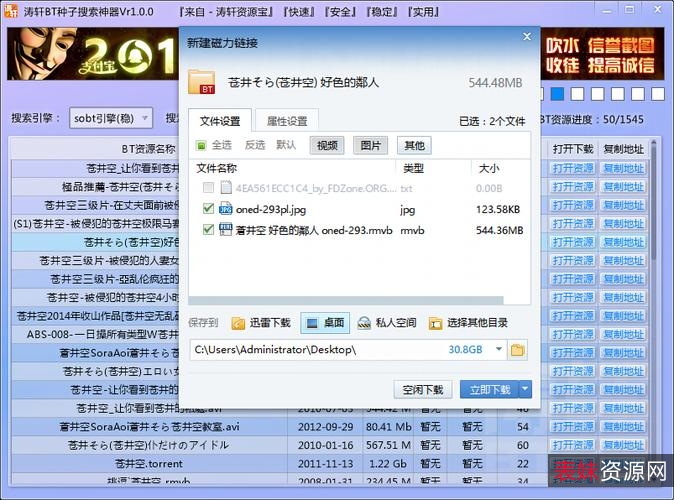Screen dimensions: 674x500
Task: Click the 吹水 信誉截图 banner at right
Action: 602,54
